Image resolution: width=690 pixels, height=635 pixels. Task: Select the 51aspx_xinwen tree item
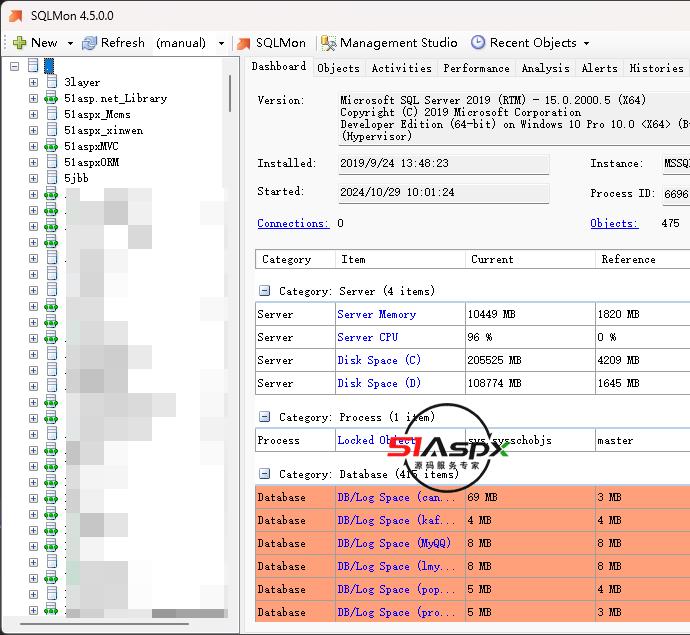[103, 130]
